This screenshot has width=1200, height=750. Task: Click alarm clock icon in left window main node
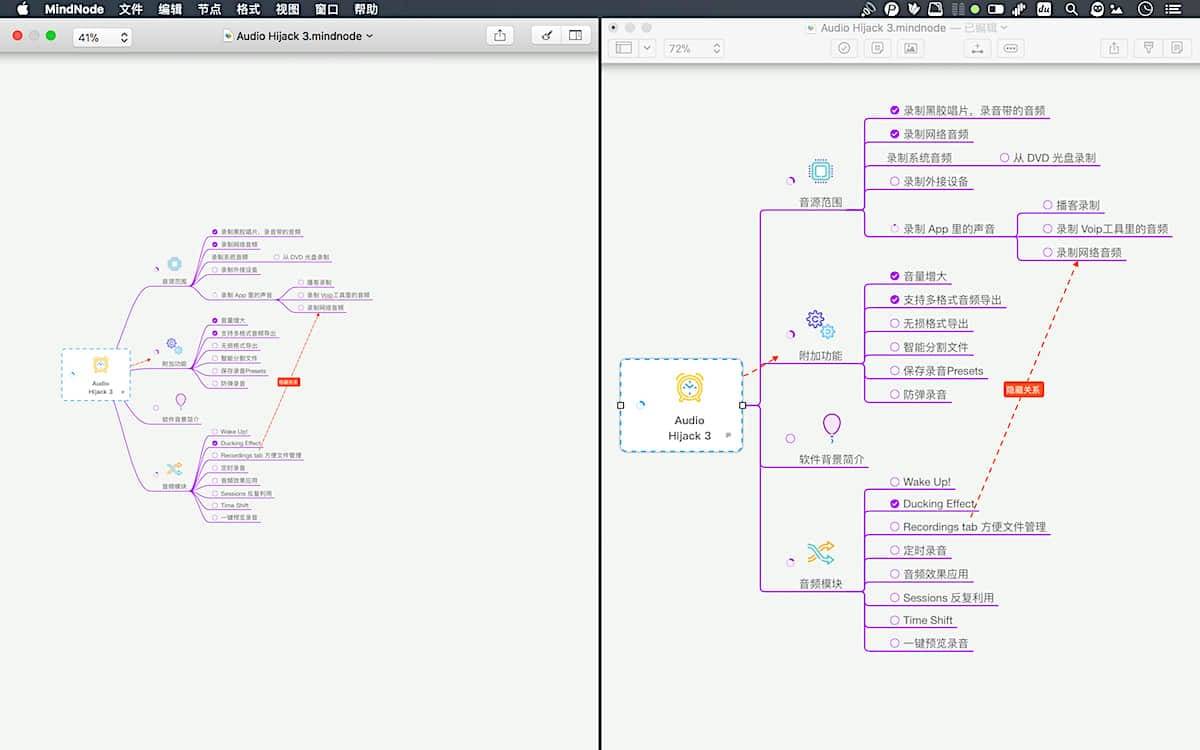(x=100, y=365)
